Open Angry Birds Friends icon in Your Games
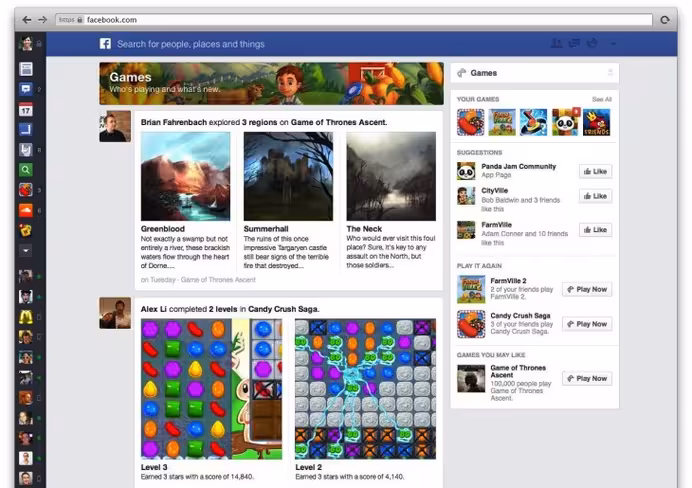Image resolution: width=692 pixels, height=488 pixels. [x=597, y=122]
